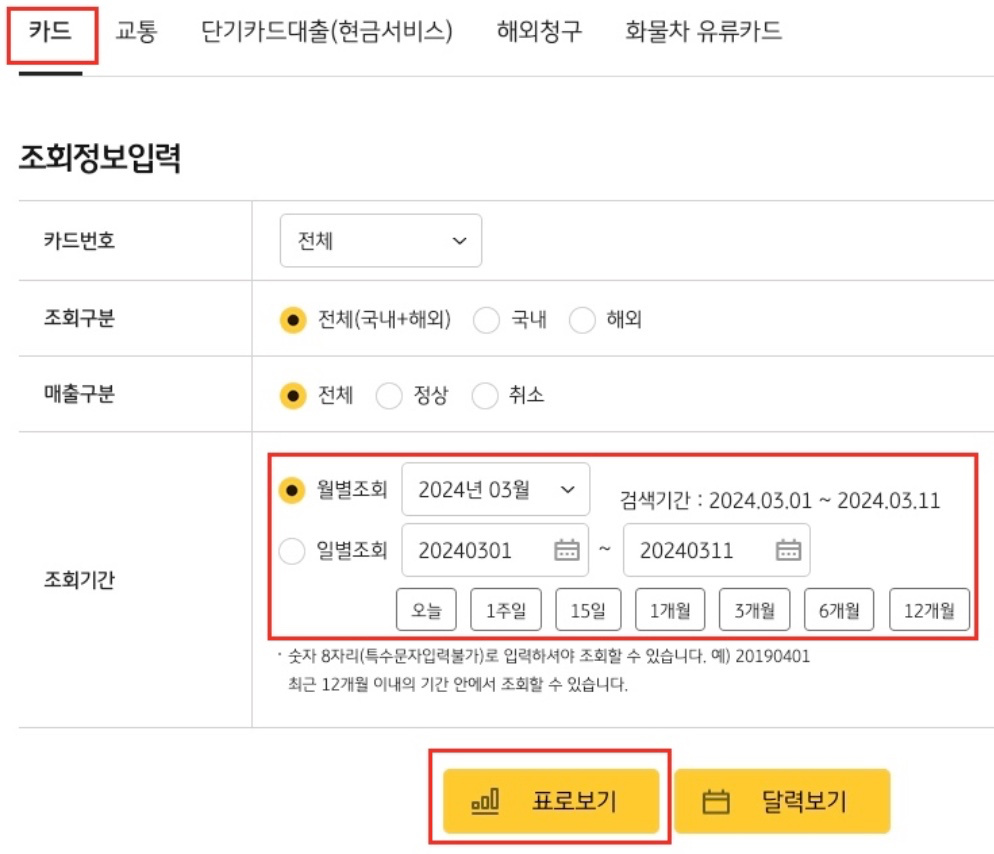Viewport: 994px width, 854px height.
Task: Open the 화물차 유류카드 tab
Action: (x=703, y=31)
